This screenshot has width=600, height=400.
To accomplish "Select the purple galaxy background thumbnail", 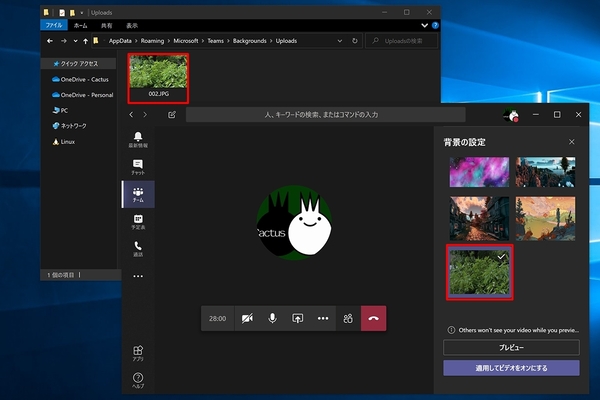I will tap(477, 171).
